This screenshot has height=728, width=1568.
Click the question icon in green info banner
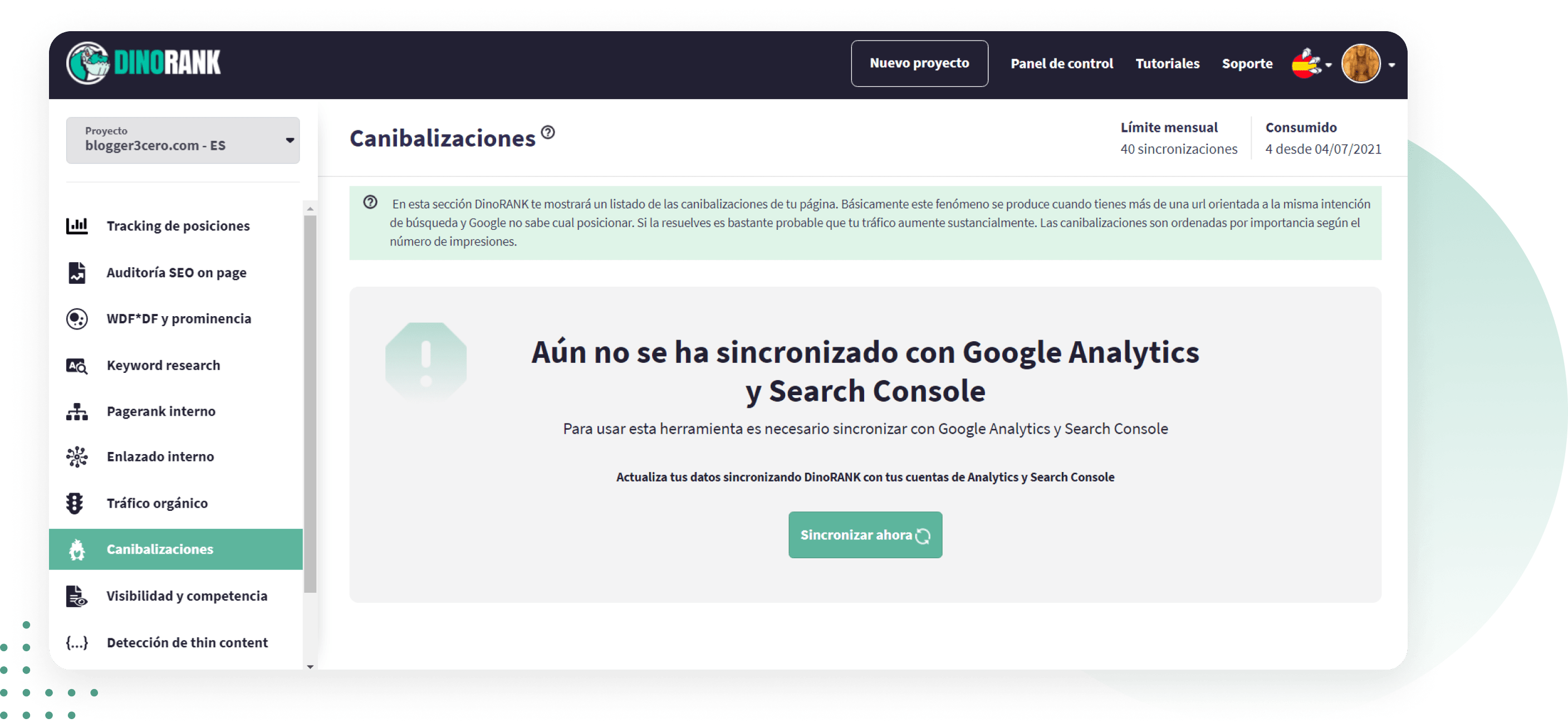[370, 202]
